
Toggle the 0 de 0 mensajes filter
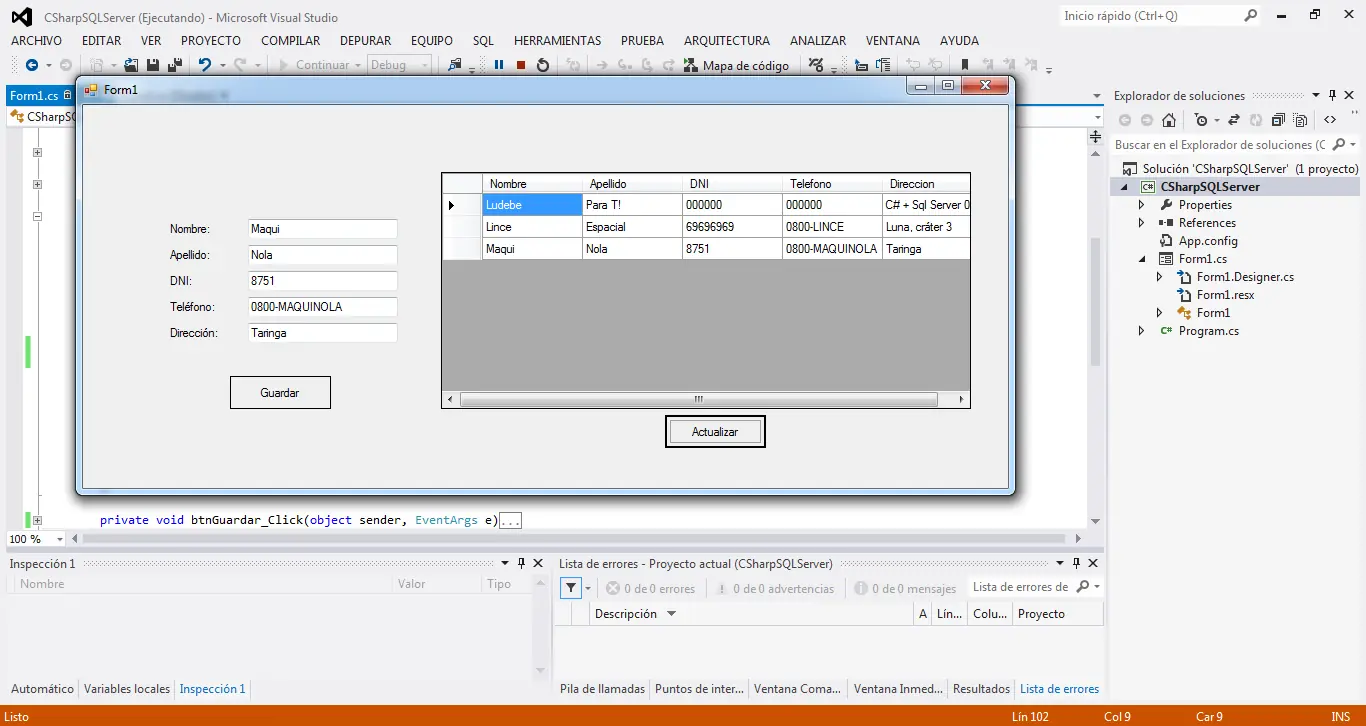[x=905, y=589]
